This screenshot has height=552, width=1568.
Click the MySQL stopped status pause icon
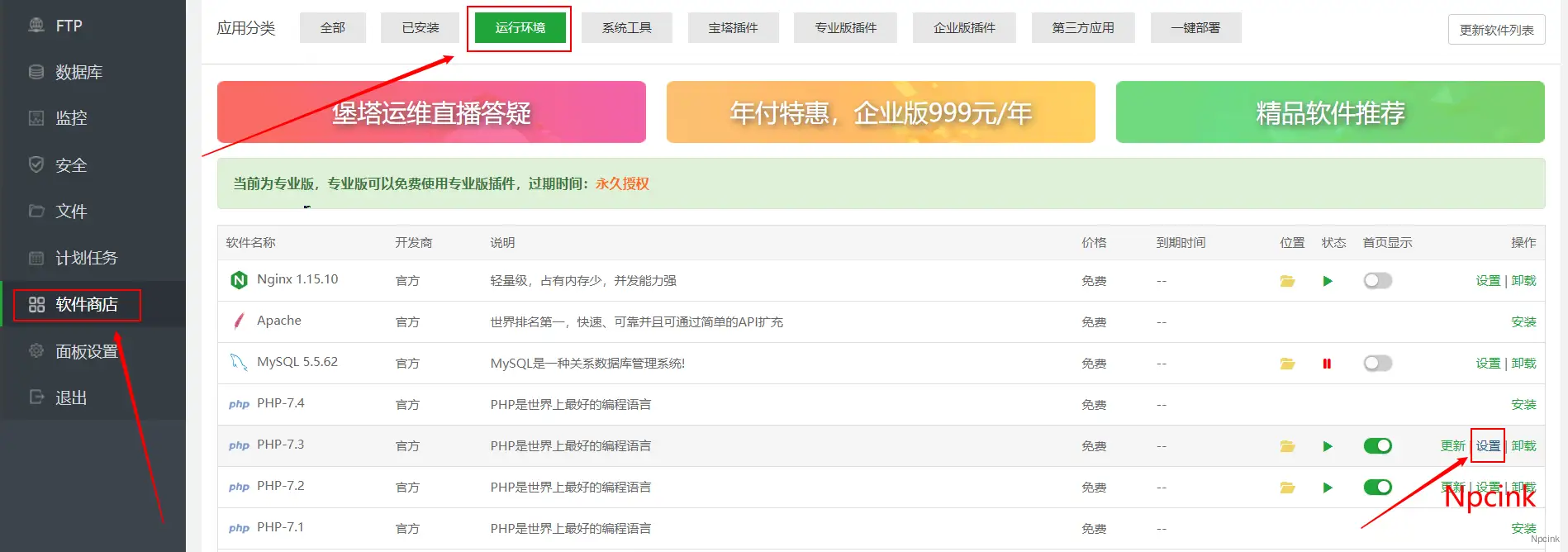click(x=1327, y=364)
